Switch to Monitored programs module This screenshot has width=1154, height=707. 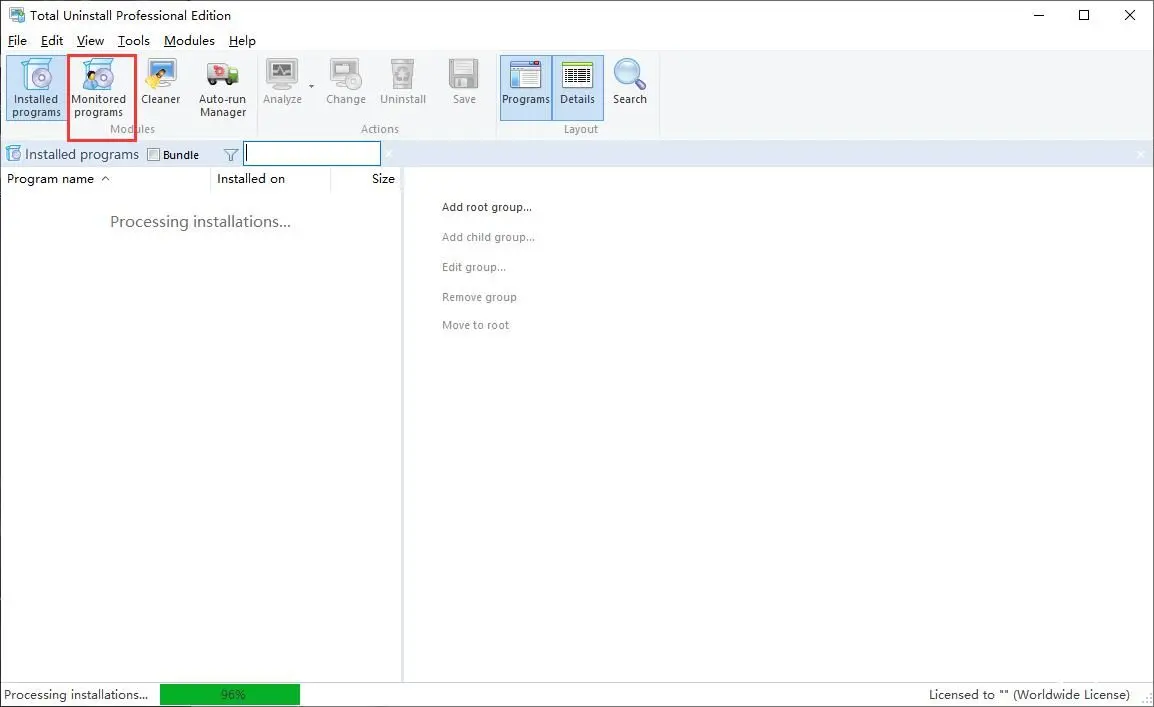pos(99,88)
